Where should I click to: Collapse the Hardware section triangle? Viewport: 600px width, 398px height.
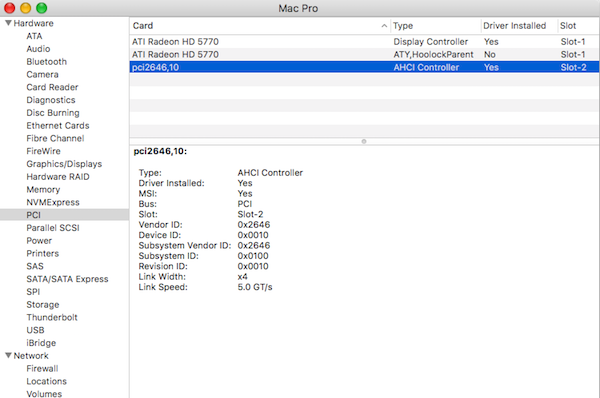tap(8, 23)
